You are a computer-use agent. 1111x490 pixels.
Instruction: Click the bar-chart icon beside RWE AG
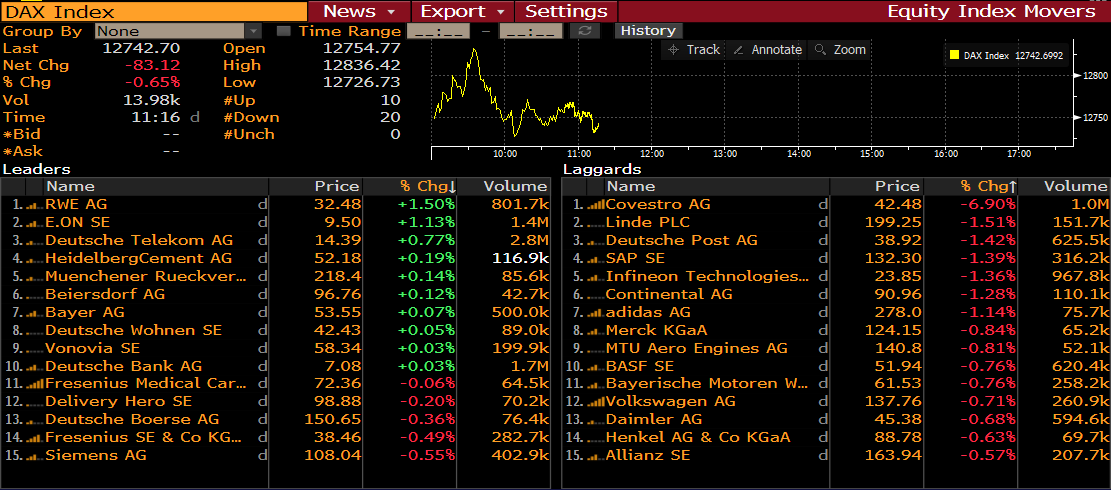35,205
